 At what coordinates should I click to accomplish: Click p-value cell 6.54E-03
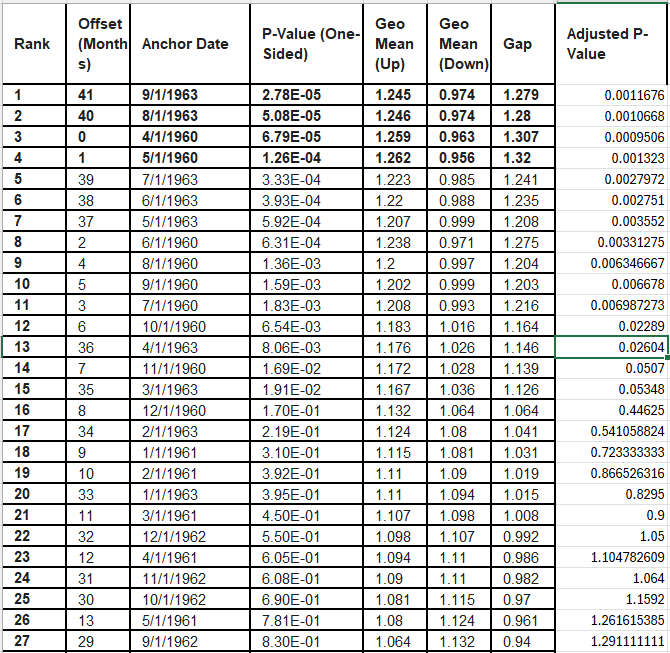[x=306, y=326]
